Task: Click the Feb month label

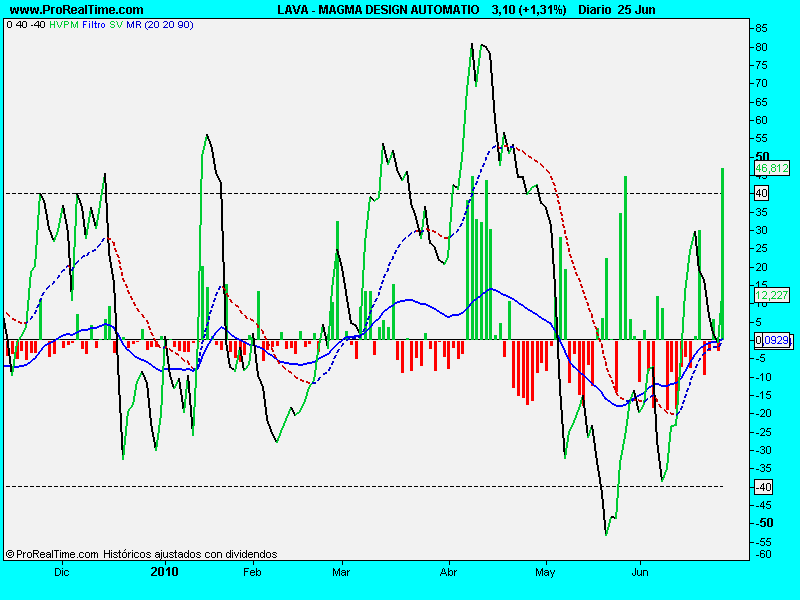Action: tap(252, 572)
